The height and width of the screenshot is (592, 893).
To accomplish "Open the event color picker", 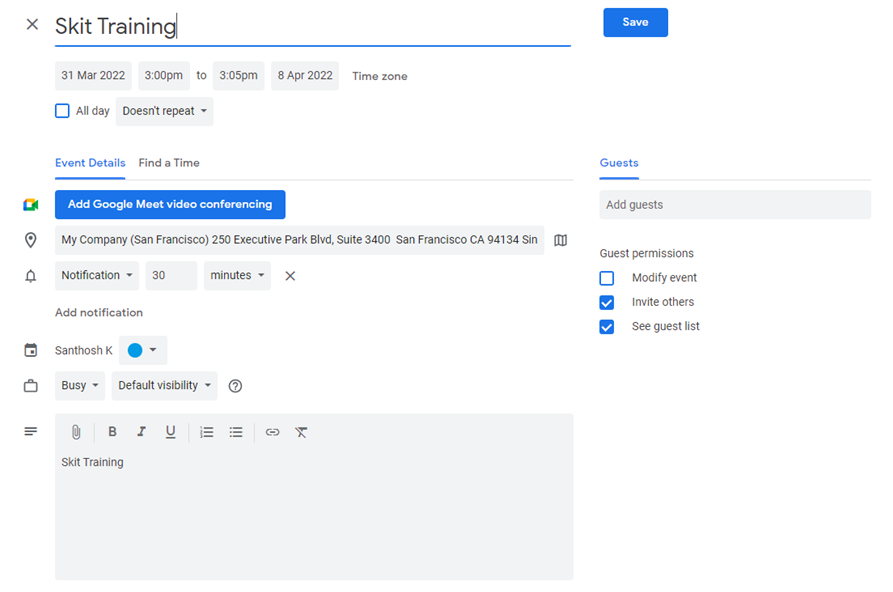I will 142,351.
